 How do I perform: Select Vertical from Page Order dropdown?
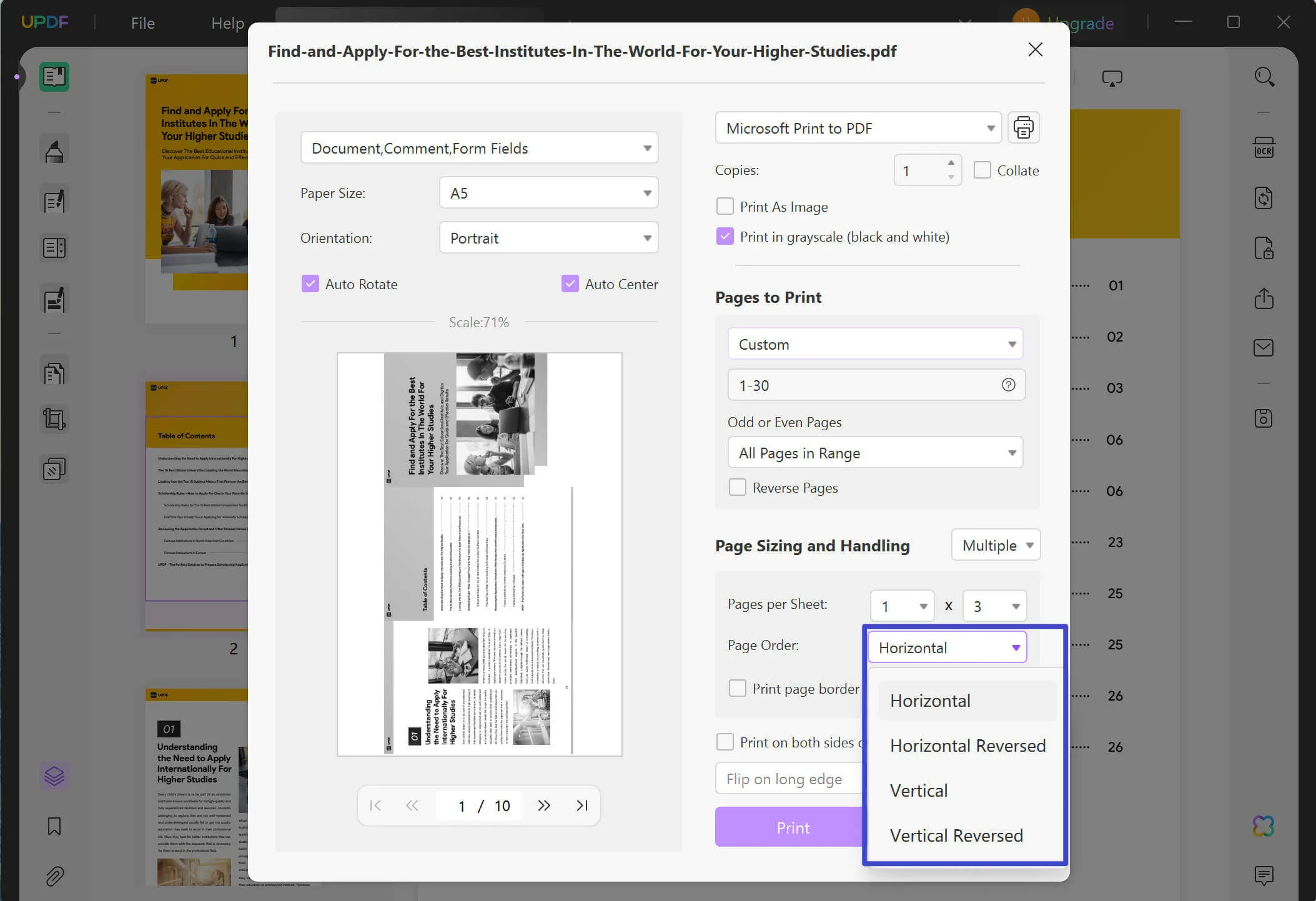click(x=917, y=790)
